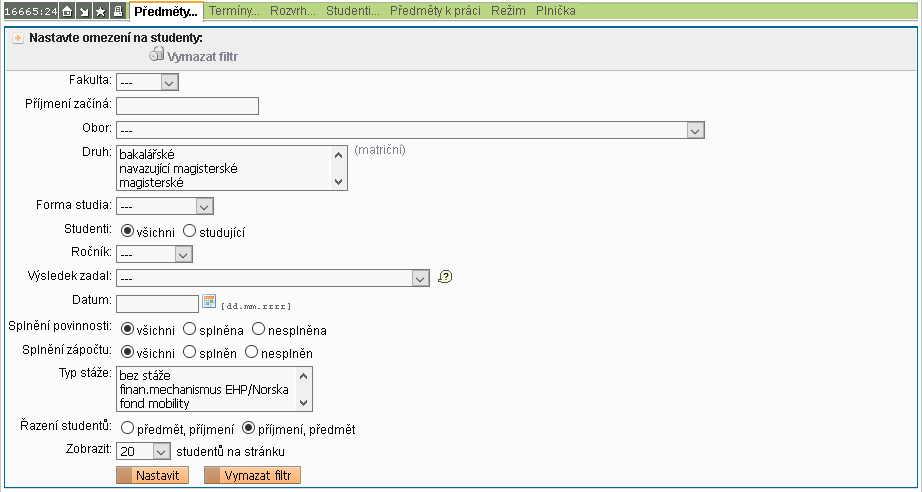
Task: Open the calendar date picker icon
Action: click(x=209, y=302)
